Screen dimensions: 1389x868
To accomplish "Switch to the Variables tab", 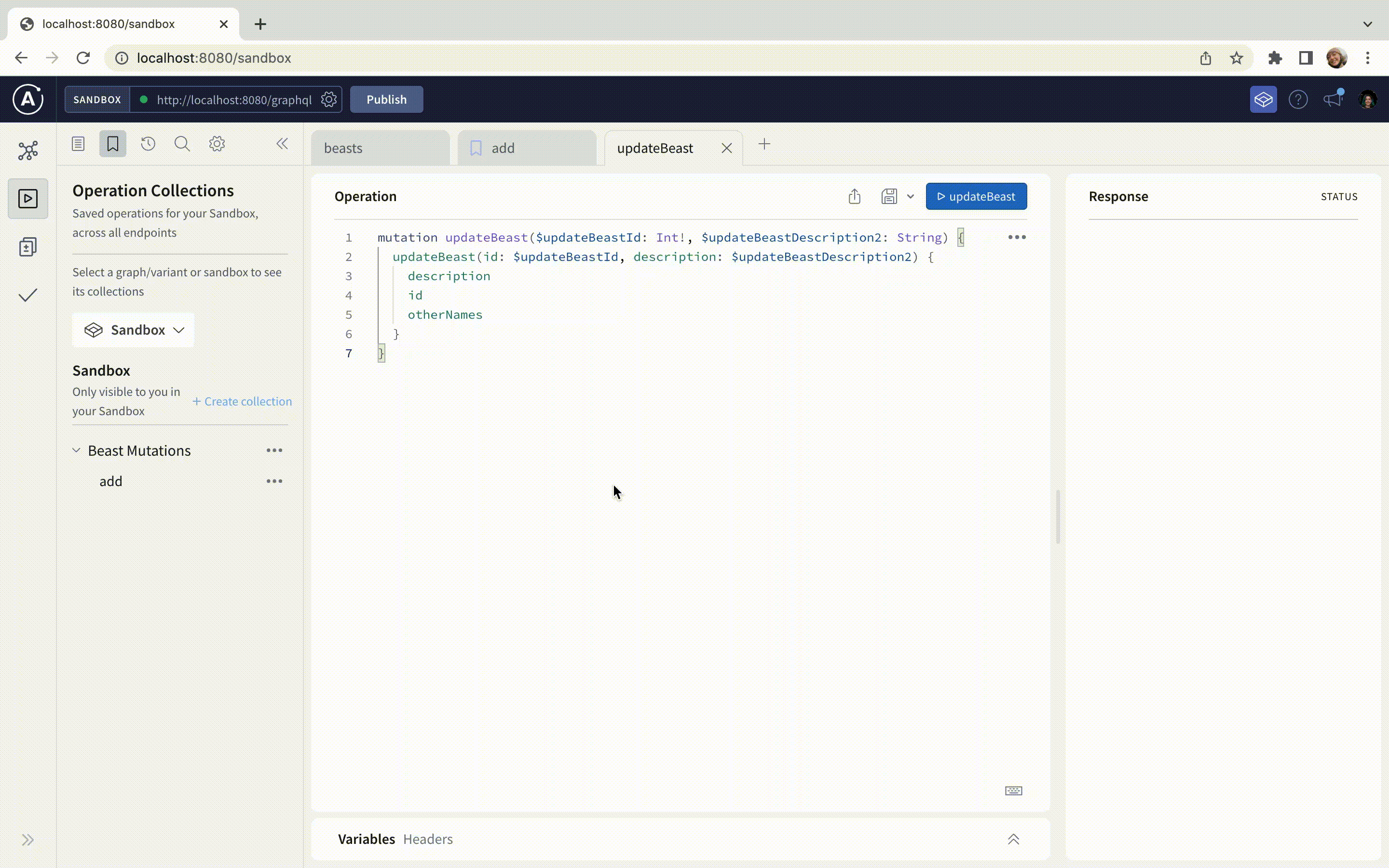I will (x=366, y=839).
